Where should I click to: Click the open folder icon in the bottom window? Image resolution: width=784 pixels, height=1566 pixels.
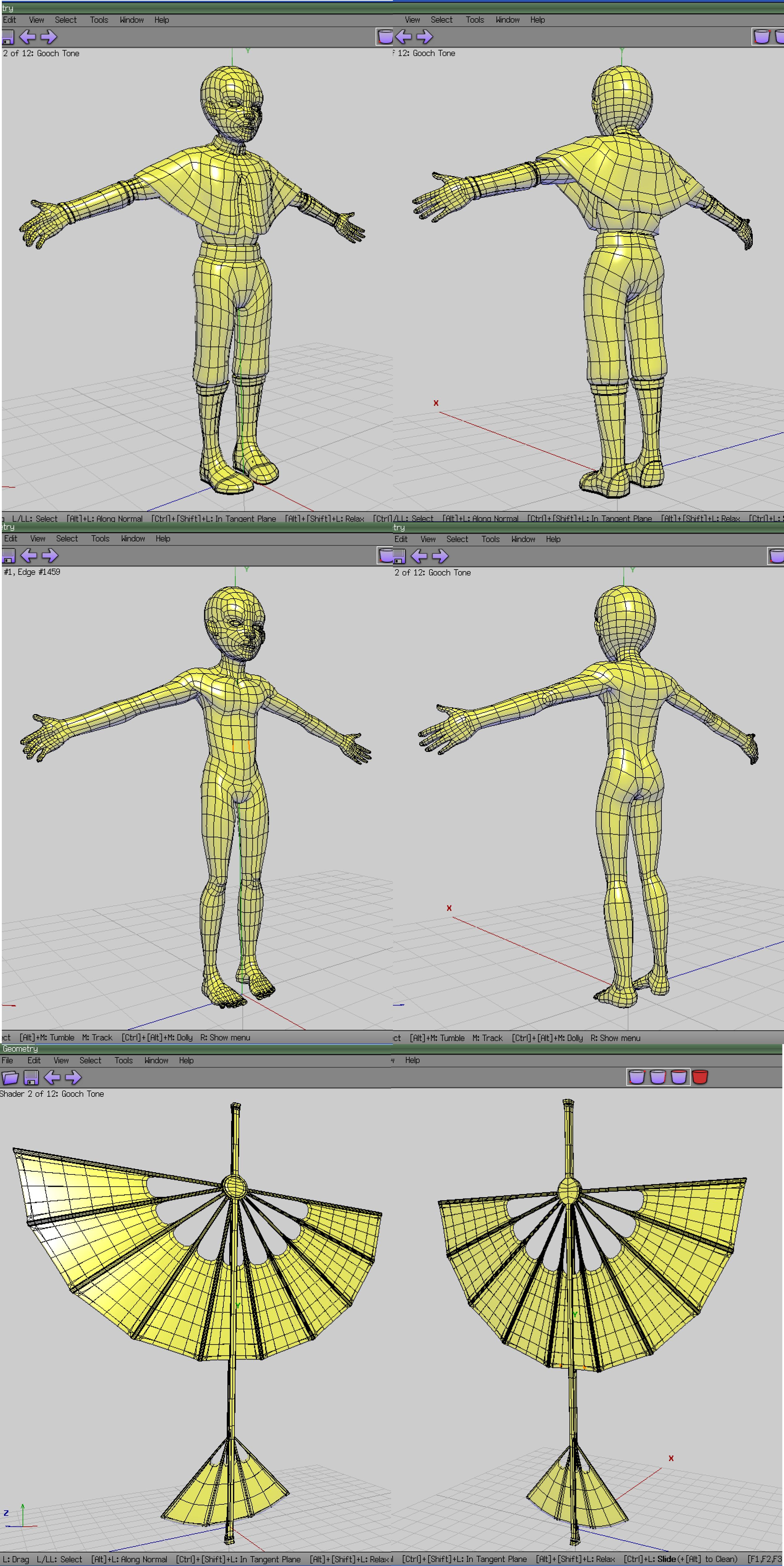(x=10, y=1078)
